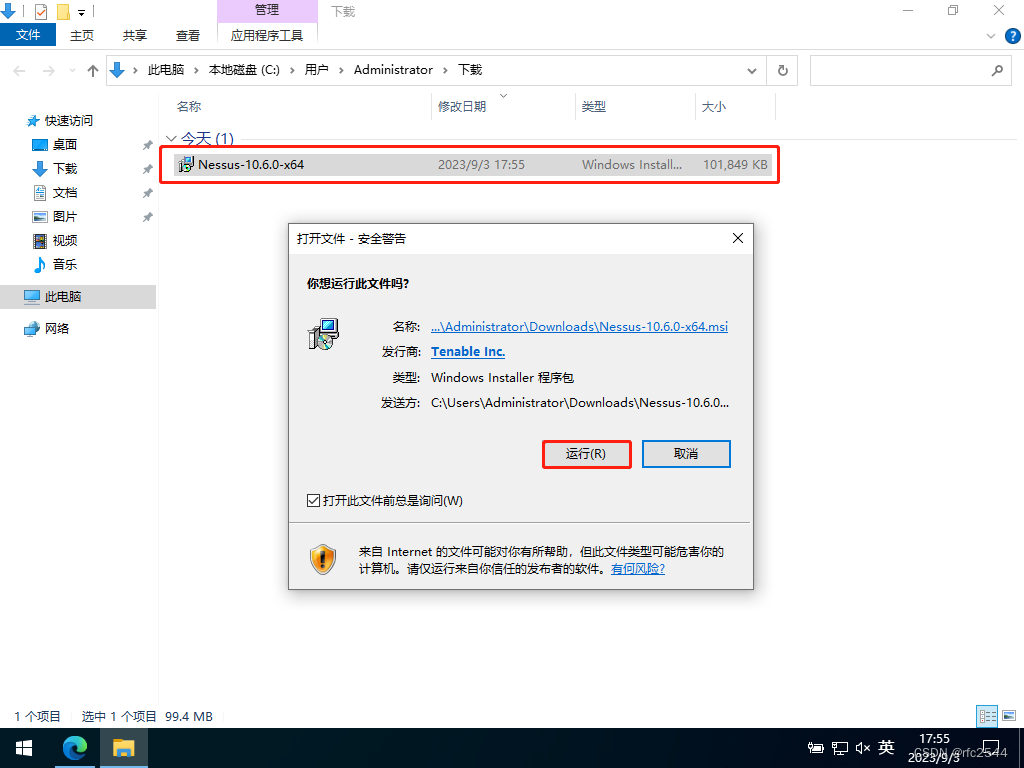Click the network tray icon
The width and height of the screenshot is (1024, 768).
(840, 748)
